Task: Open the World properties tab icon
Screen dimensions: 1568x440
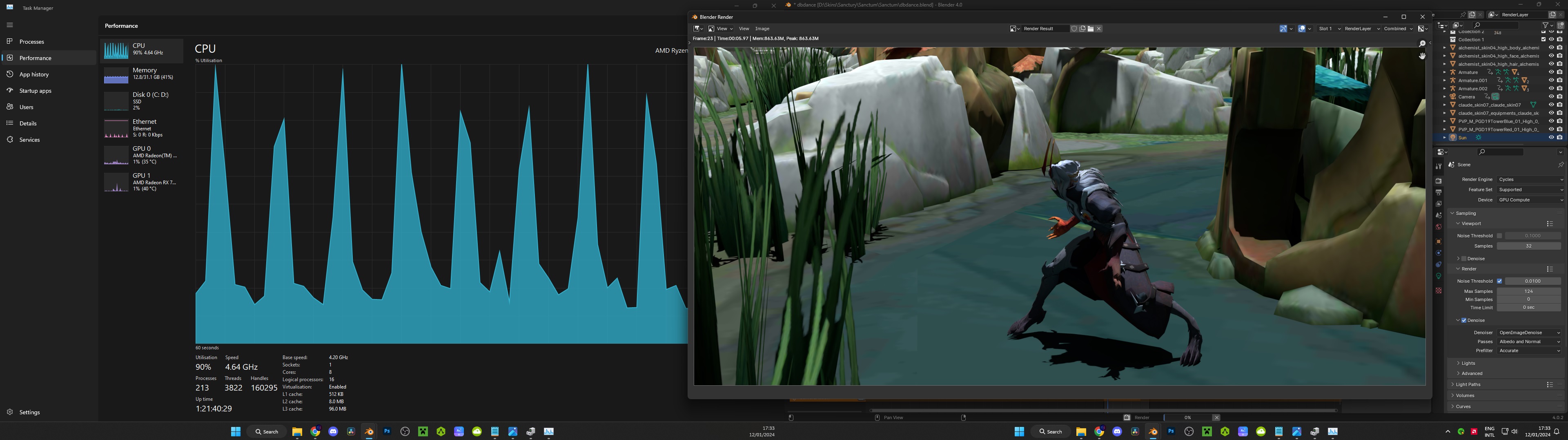Action: [x=1438, y=227]
